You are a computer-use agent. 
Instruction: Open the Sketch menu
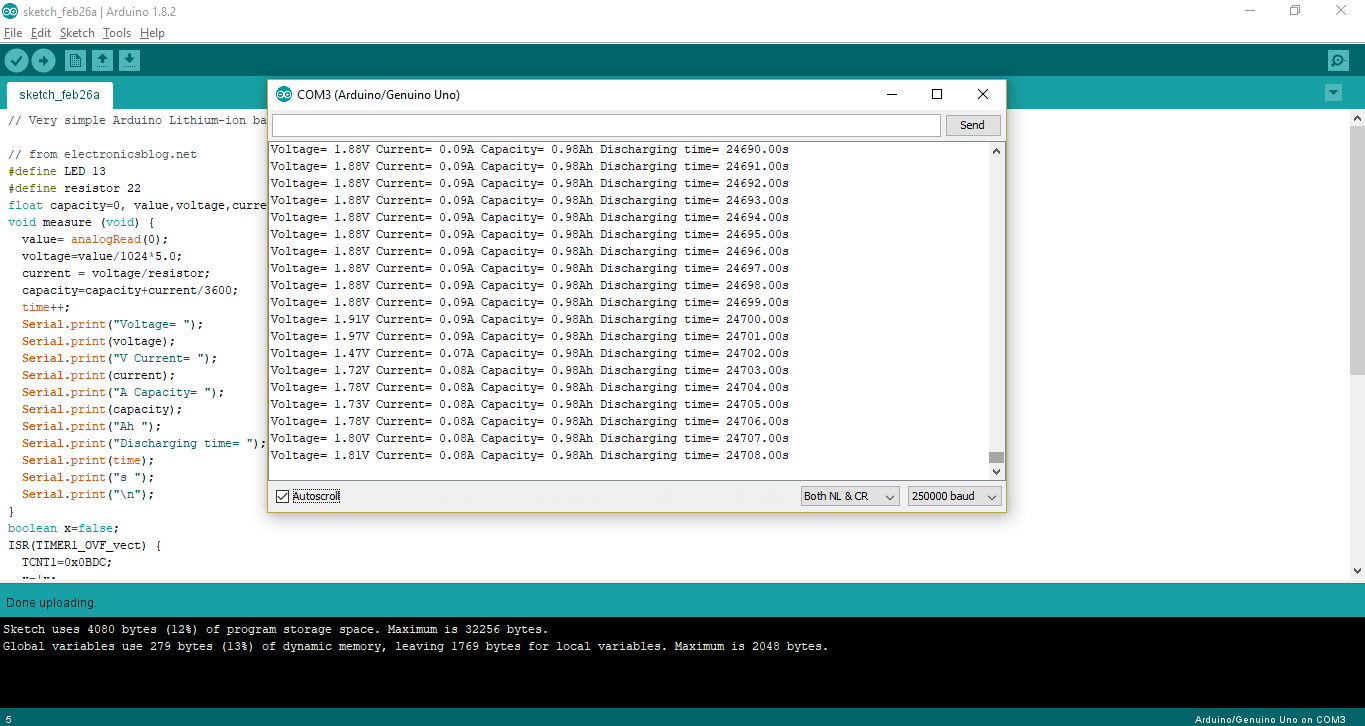pyautogui.click(x=77, y=33)
